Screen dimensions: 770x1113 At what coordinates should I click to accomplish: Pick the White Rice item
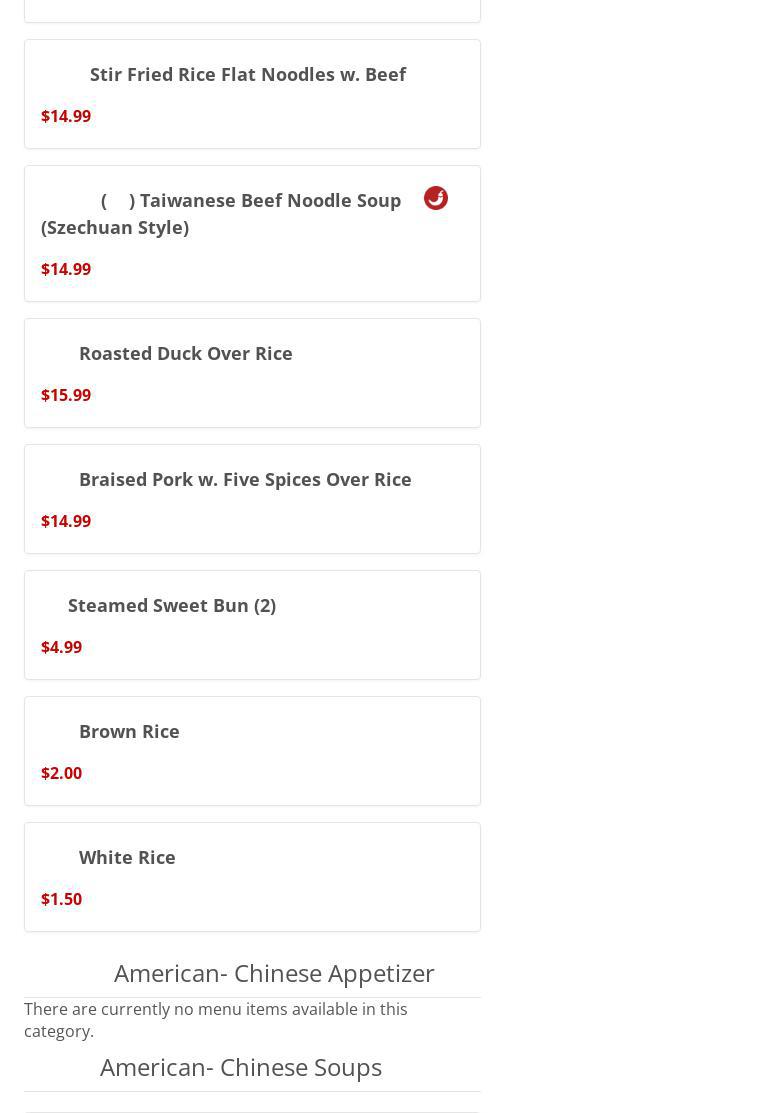click(x=127, y=857)
